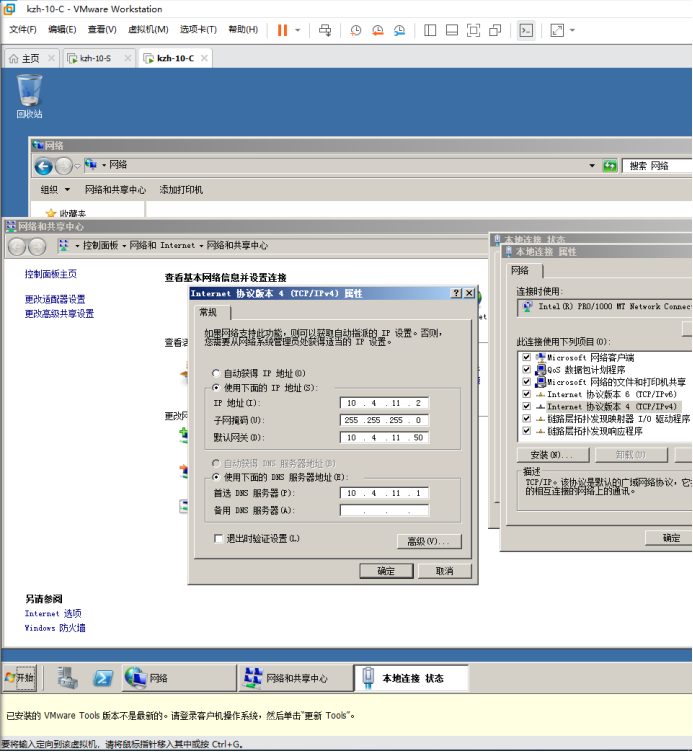Toggle the VMware library sidebar icon
The image size is (693, 752).
pyautogui.click(x=430, y=30)
